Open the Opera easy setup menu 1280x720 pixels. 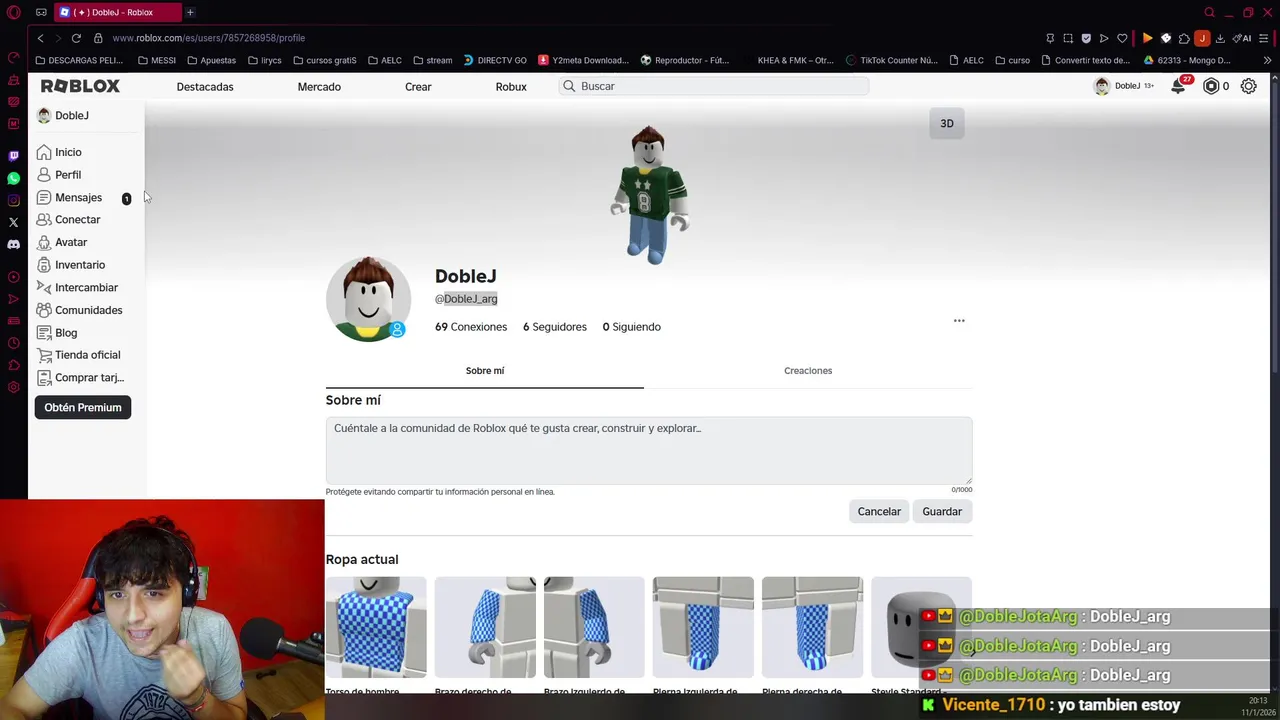1264,38
